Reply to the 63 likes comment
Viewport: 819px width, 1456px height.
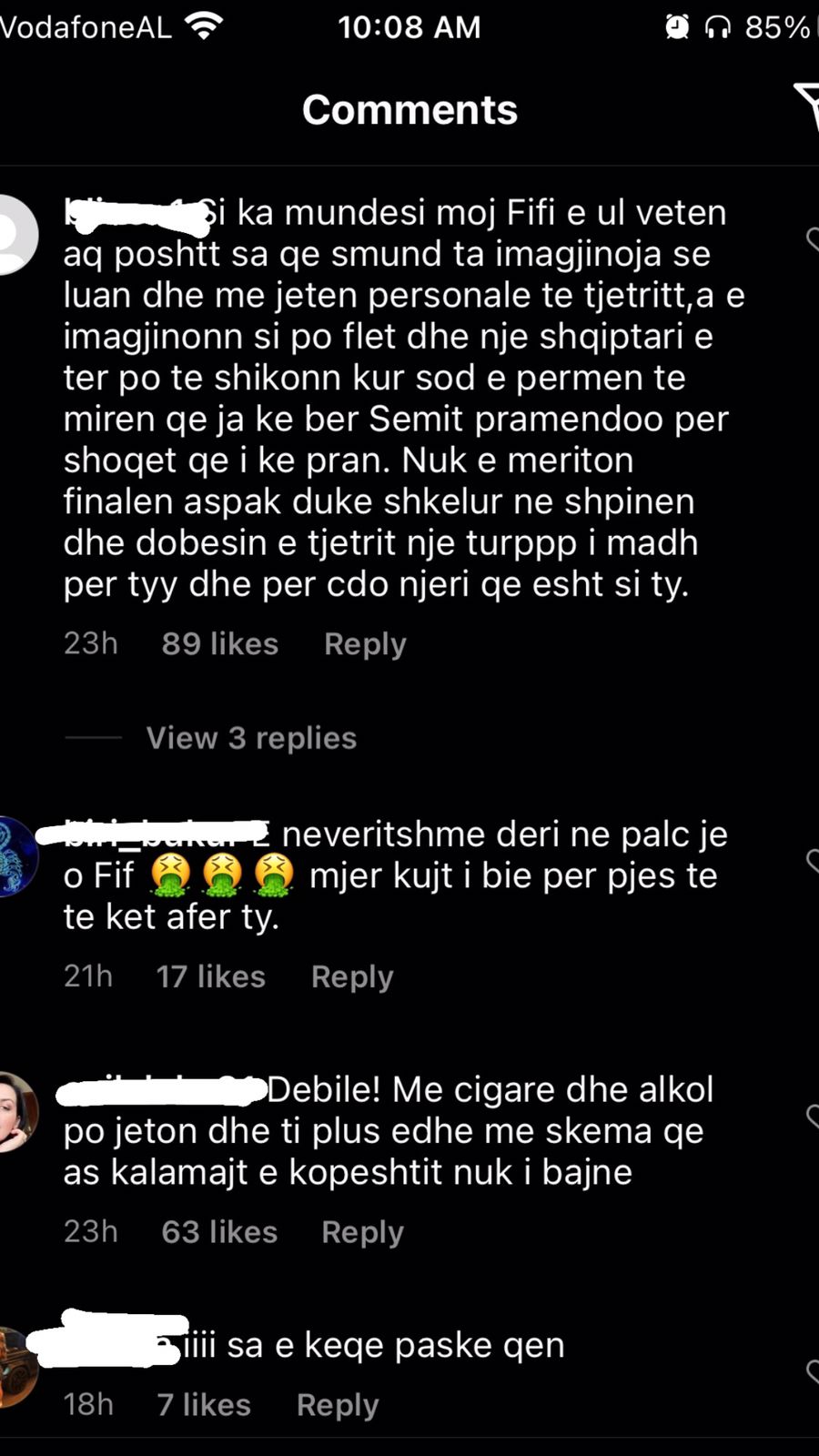pos(362,1232)
